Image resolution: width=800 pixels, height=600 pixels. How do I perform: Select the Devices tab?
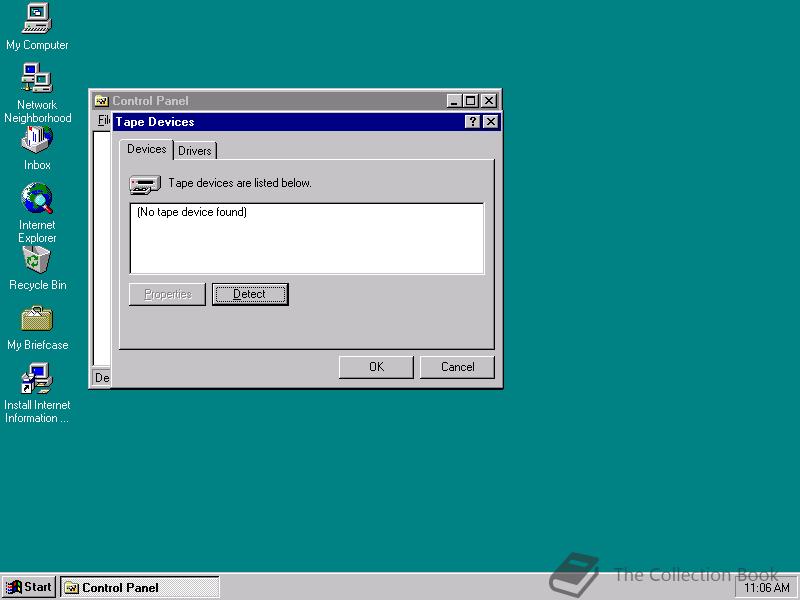point(146,149)
